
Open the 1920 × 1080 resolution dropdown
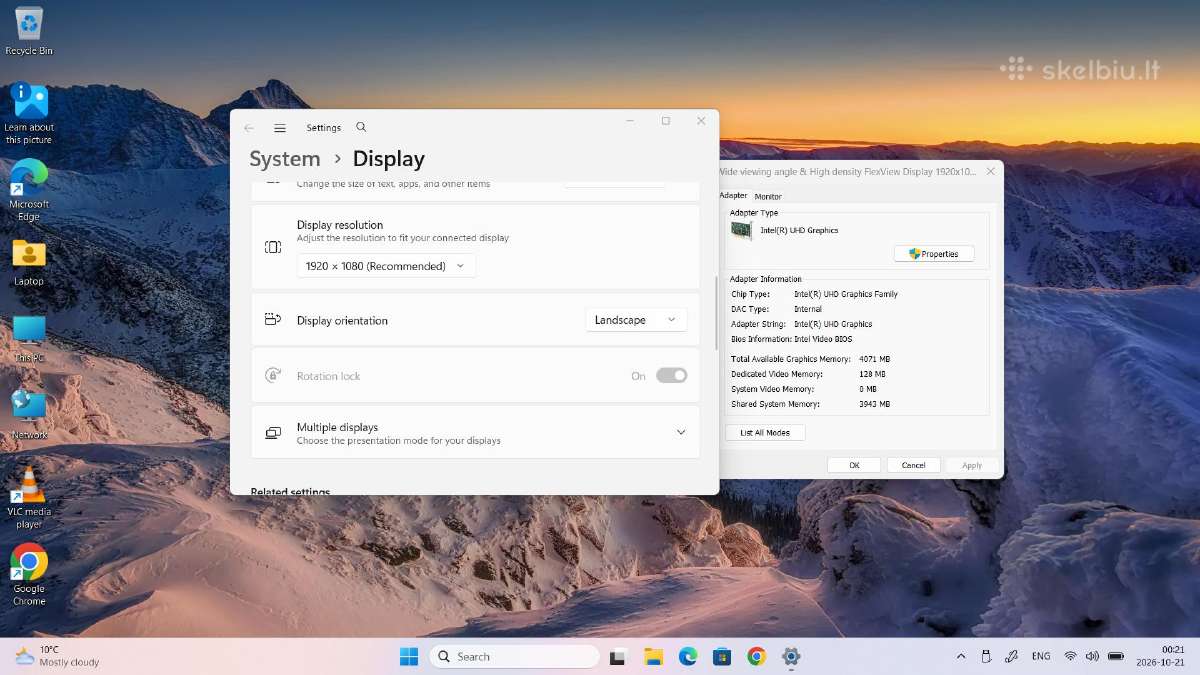[x=386, y=266]
